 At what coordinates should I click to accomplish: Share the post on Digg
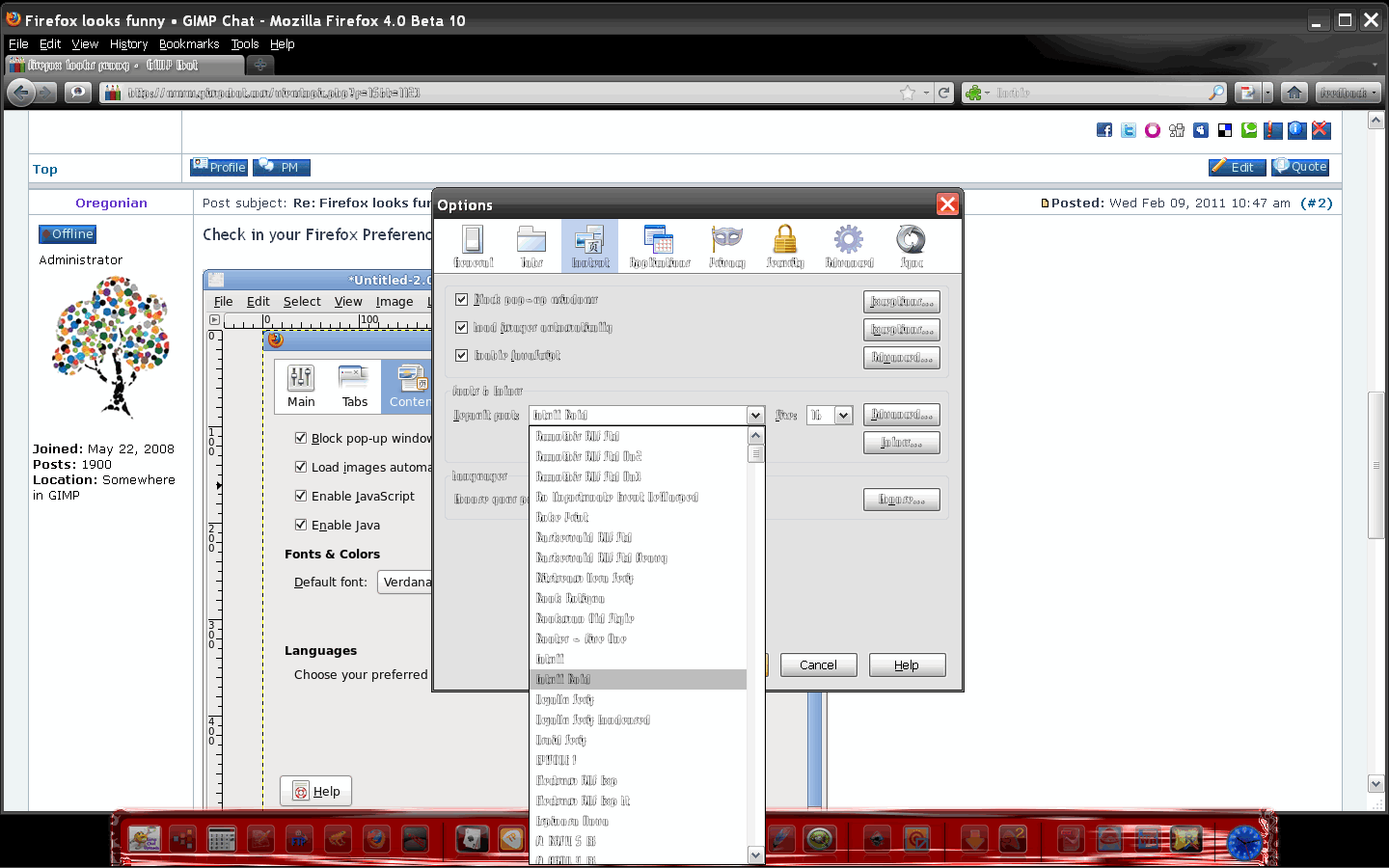[1177, 130]
